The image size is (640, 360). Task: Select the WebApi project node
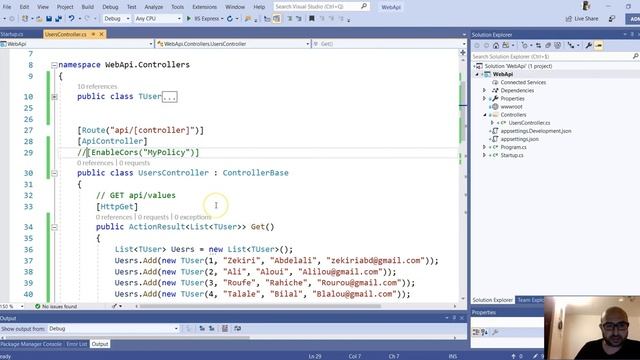[x=502, y=74]
